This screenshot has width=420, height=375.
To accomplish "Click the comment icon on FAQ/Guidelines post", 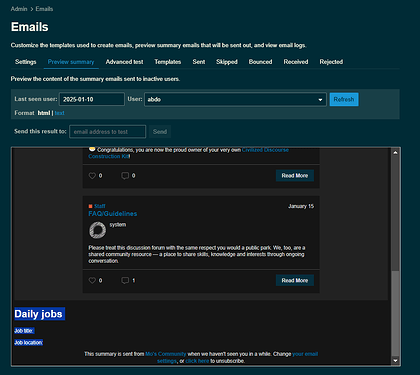I will 125,280.
